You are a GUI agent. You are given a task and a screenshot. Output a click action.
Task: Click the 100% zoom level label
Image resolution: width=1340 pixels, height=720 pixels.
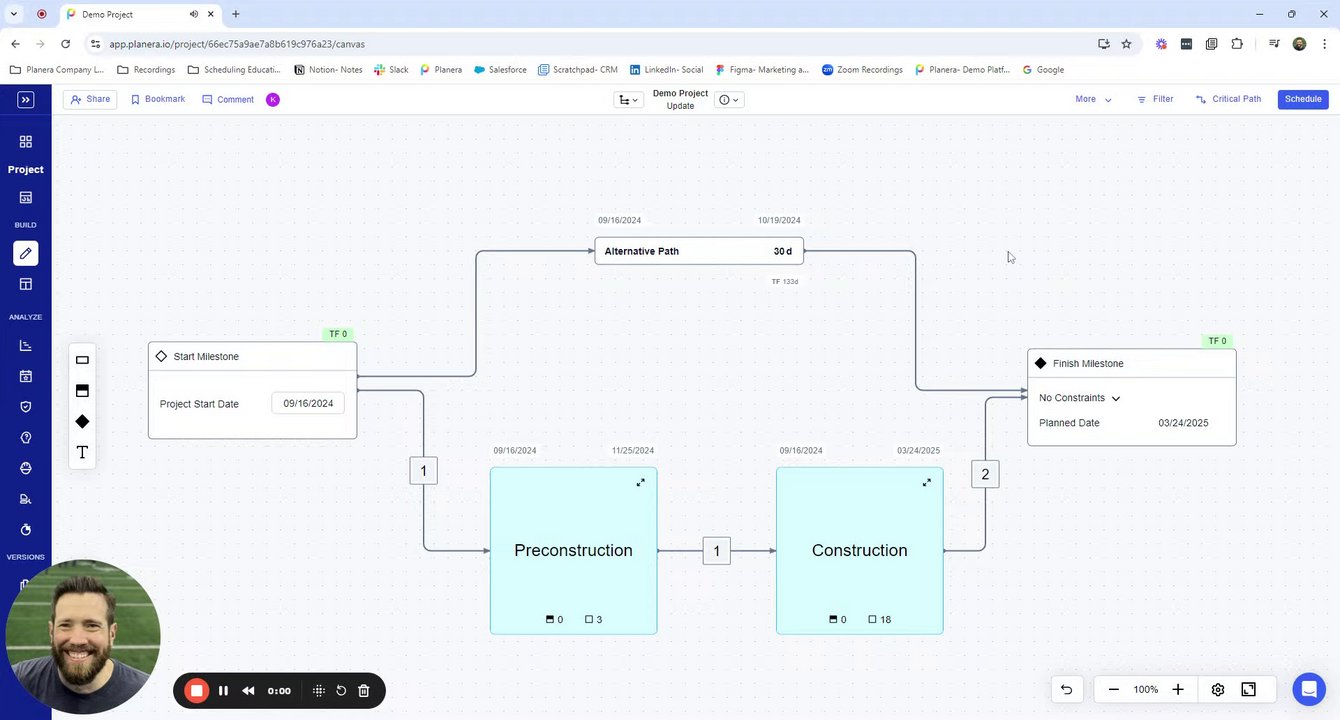pyautogui.click(x=1146, y=690)
